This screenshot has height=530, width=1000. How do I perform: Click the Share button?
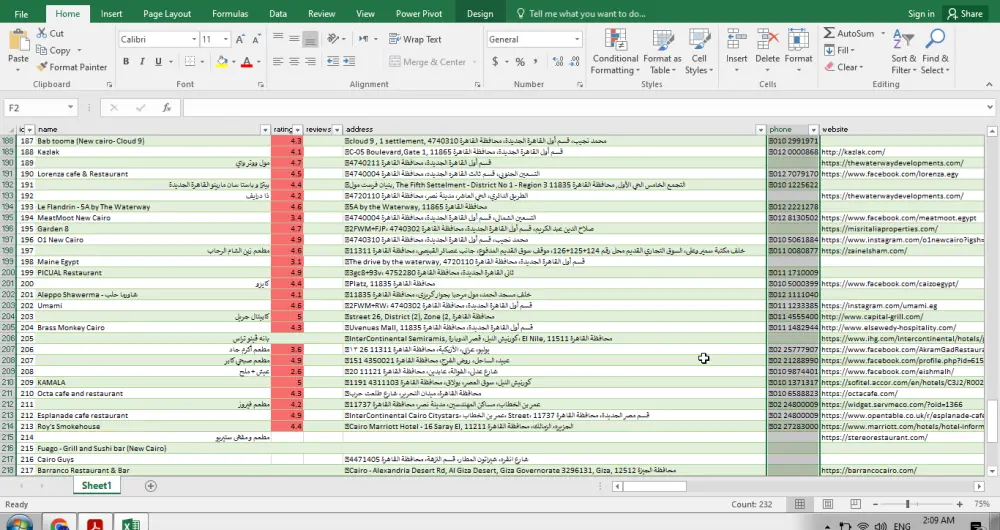[964, 13]
